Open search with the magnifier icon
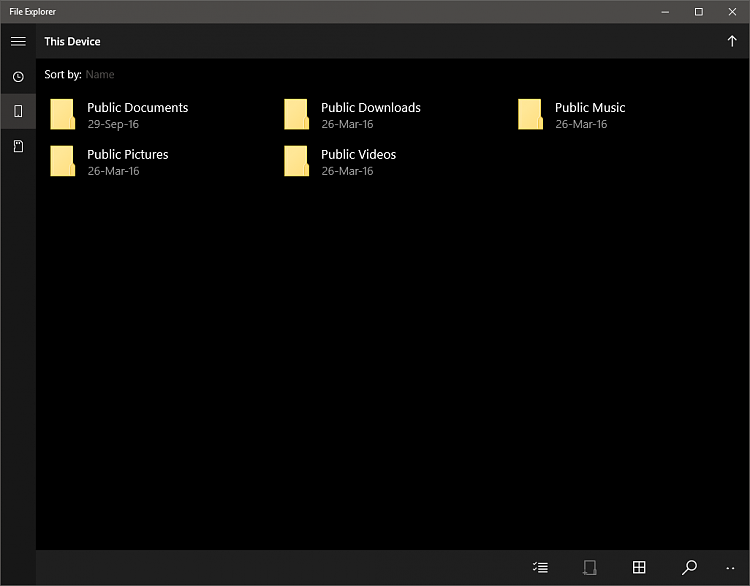The image size is (750, 586). (x=689, y=567)
